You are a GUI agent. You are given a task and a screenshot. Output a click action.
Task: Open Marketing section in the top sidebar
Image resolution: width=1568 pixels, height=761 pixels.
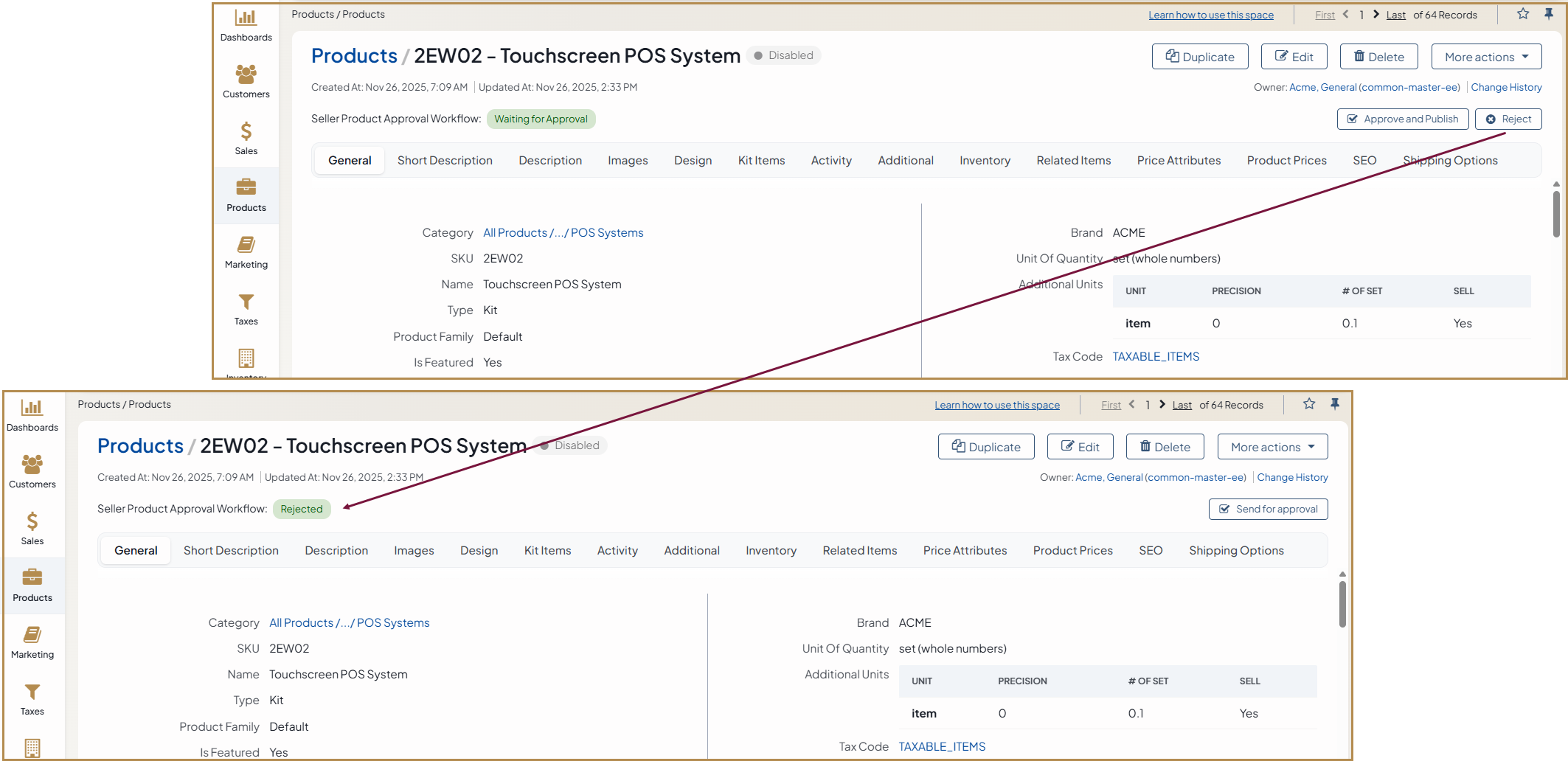(x=246, y=252)
